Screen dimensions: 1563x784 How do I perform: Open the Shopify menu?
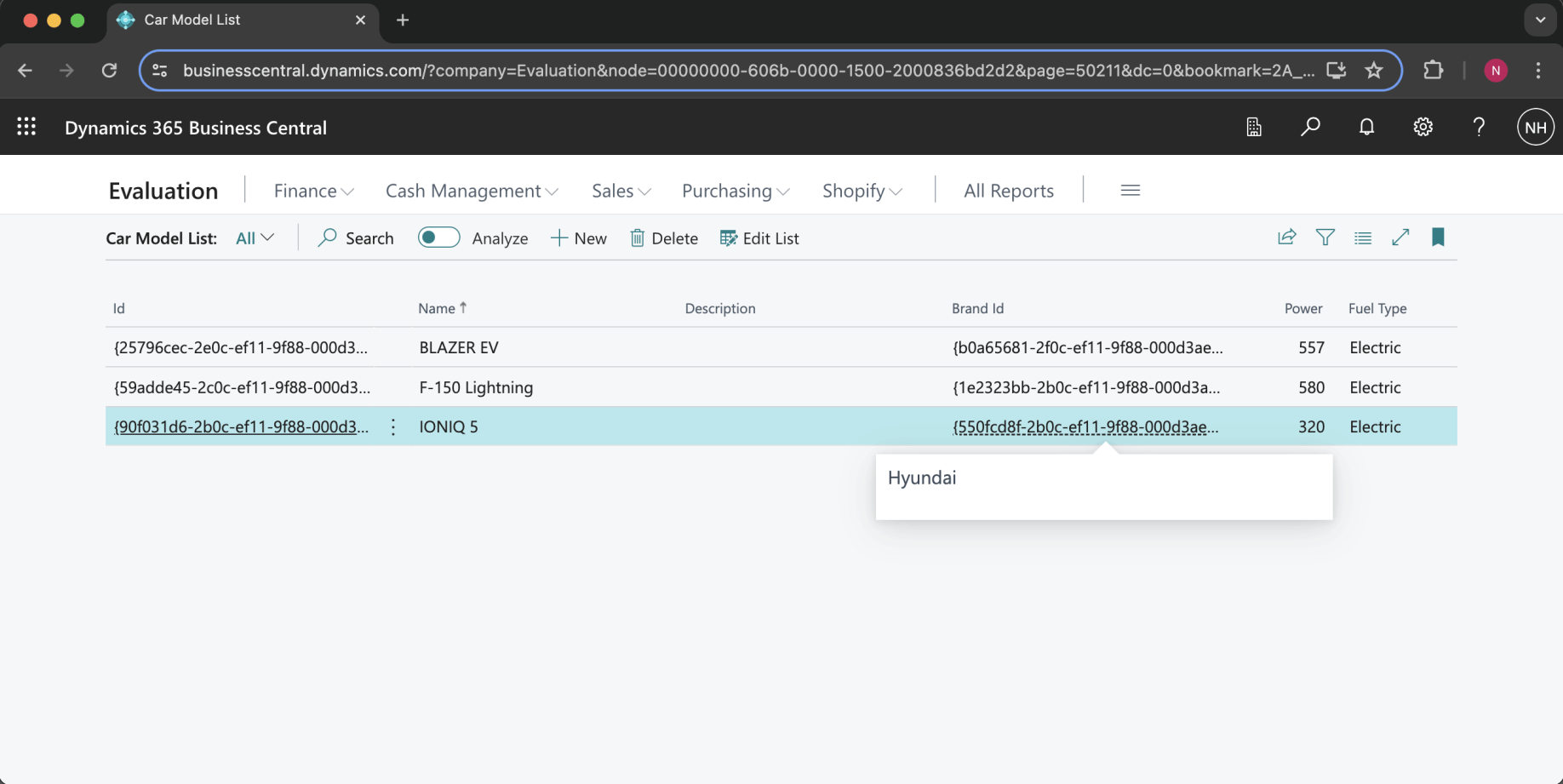point(862,191)
